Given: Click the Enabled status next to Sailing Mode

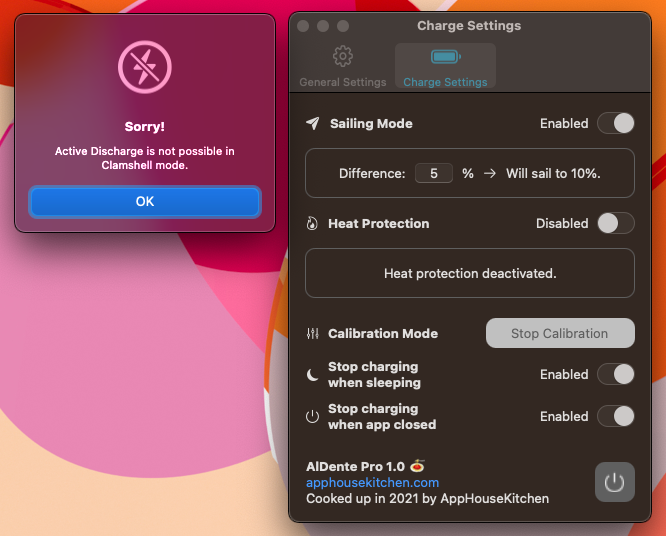Looking at the screenshot, I should [564, 123].
